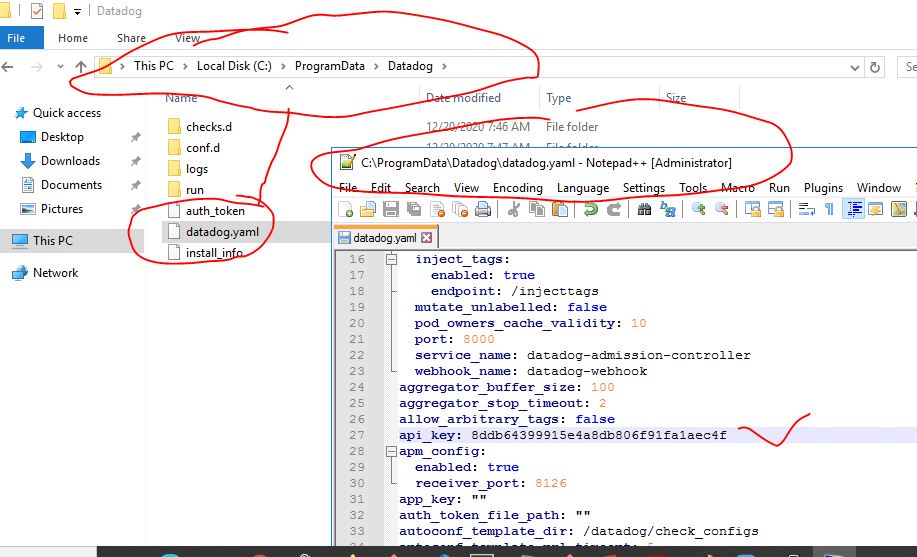Open the Encoding menu in Notepad++
Viewport: 917px width, 557px height.
517,188
